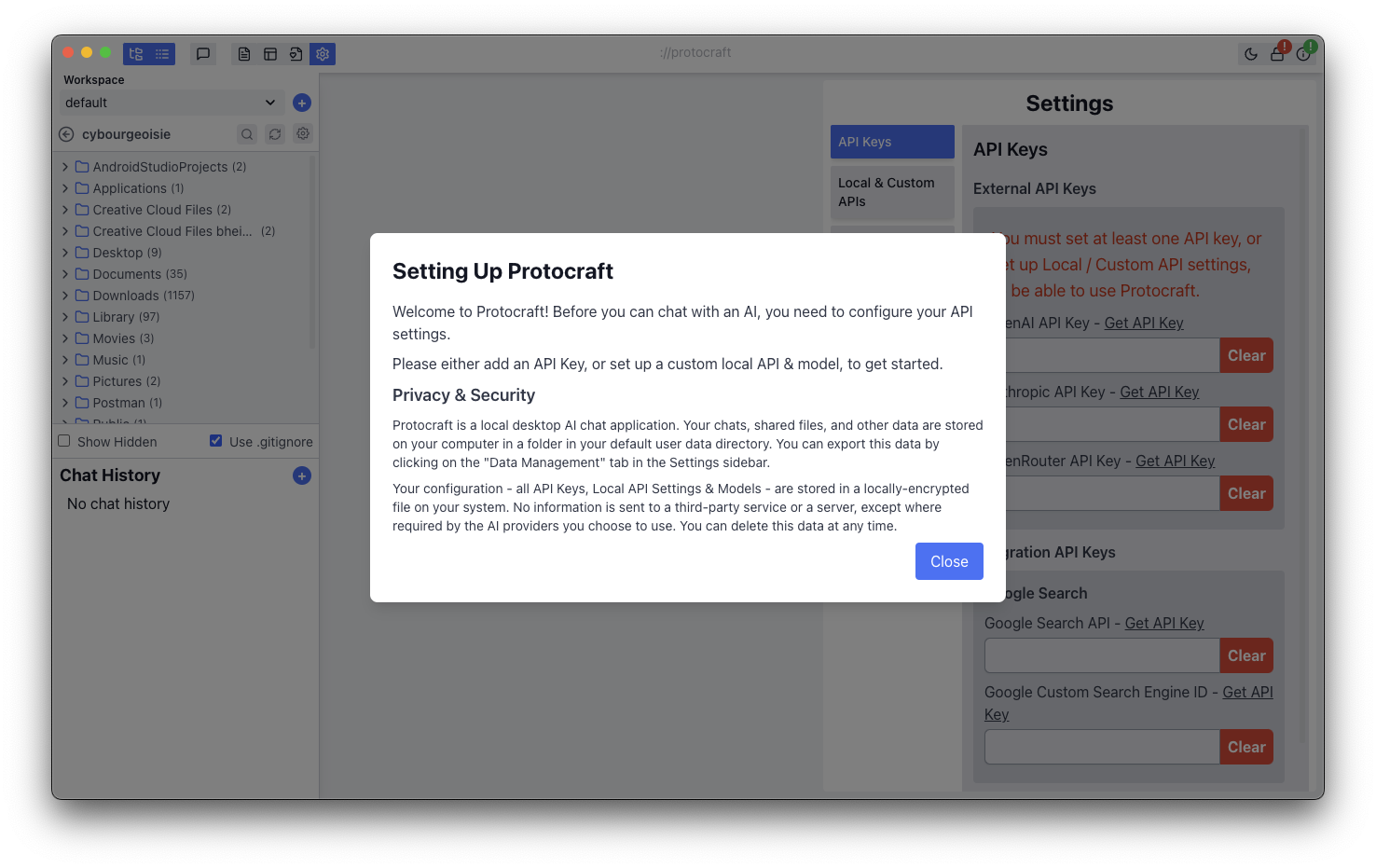The height and width of the screenshot is (868, 1376).
Task: Open the default Workspace dropdown
Action: 172,103
